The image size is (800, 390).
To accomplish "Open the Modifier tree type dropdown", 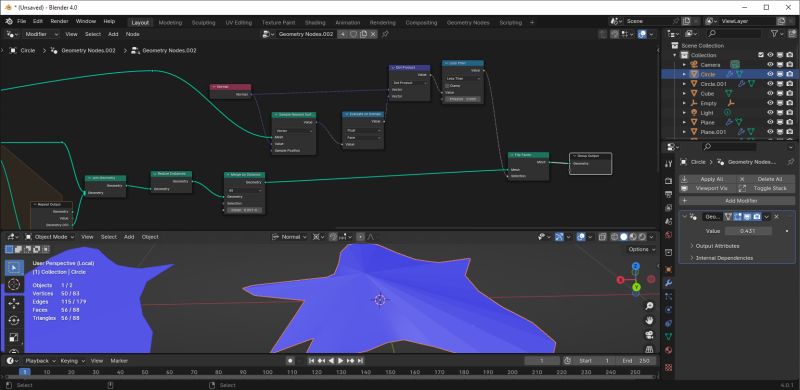I will [x=41, y=34].
